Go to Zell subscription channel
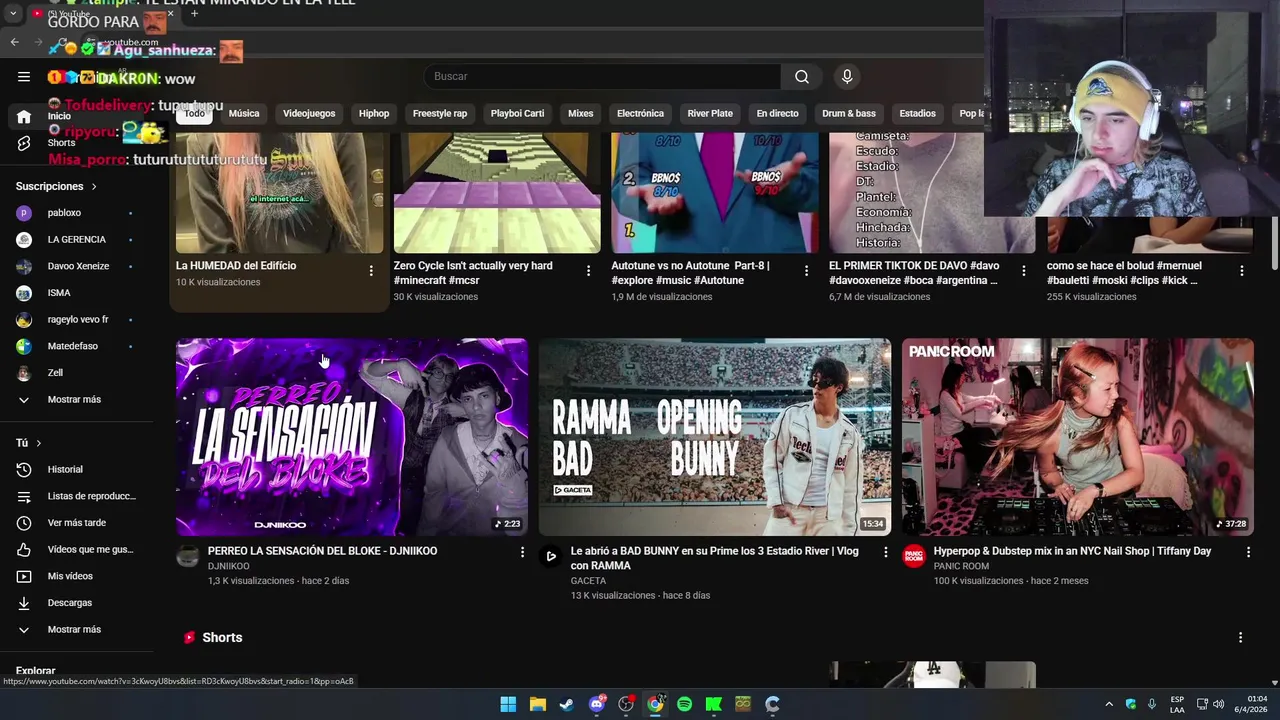Screen dimensions: 1280x720 [77, 373]
